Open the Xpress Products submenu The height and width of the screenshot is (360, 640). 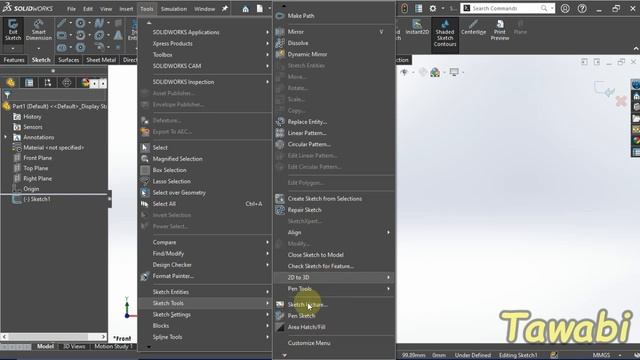(205, 43)
